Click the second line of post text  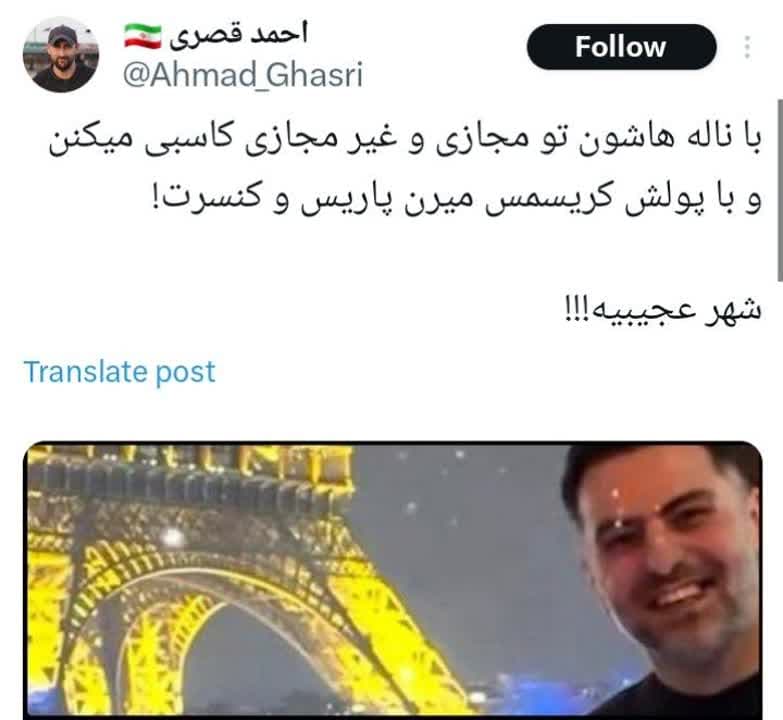point(456,198)
